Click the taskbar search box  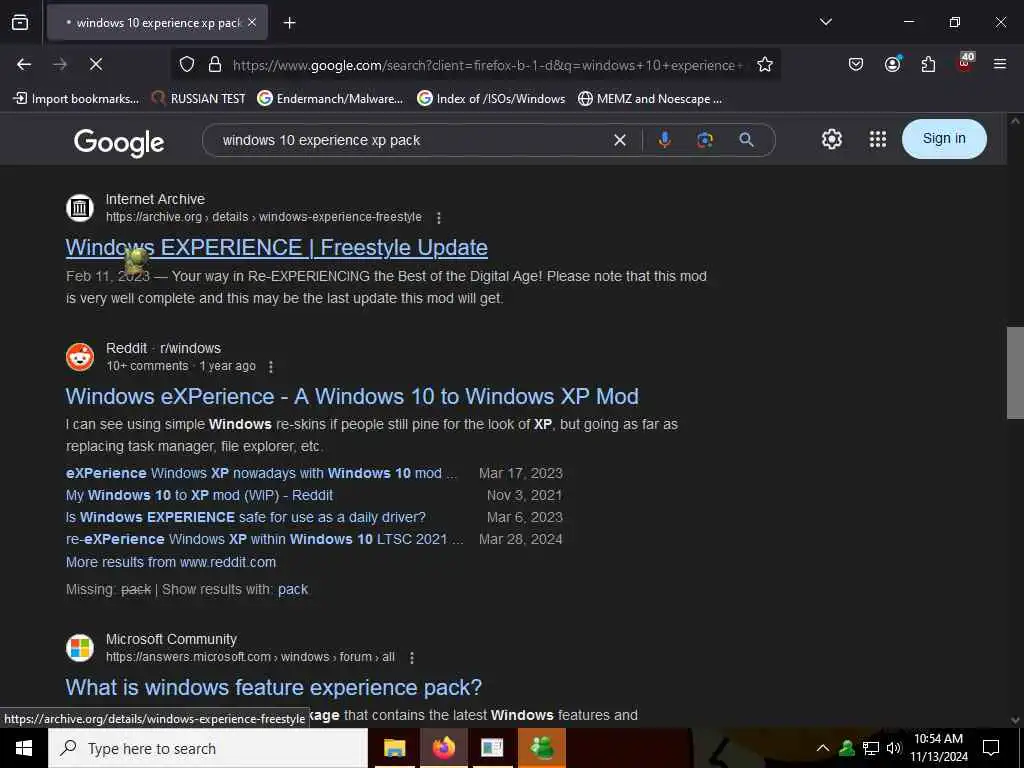[208, 748]
